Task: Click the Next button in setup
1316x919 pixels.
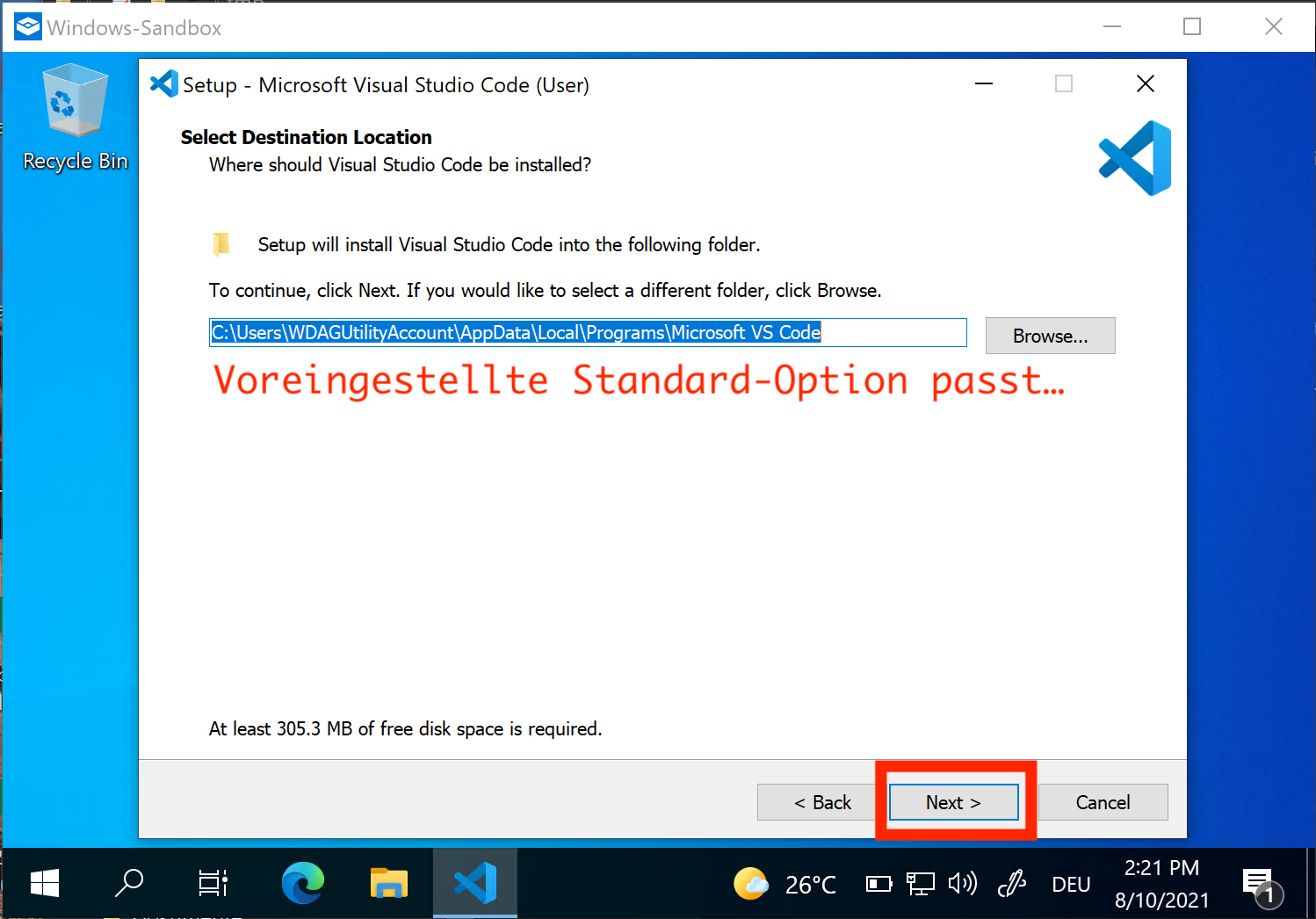Action: pos(953,802)
